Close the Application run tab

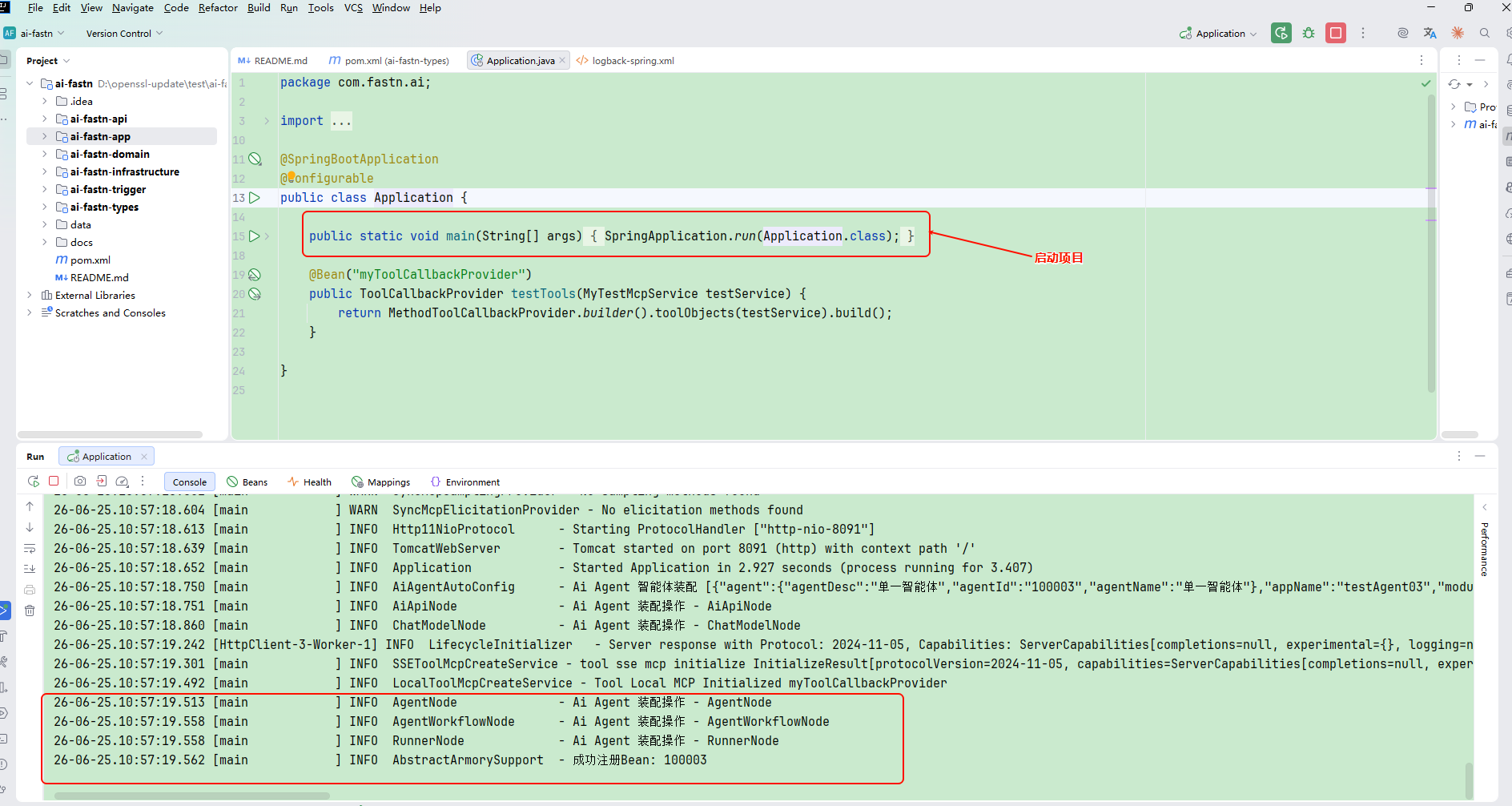[x=144, y=457]
